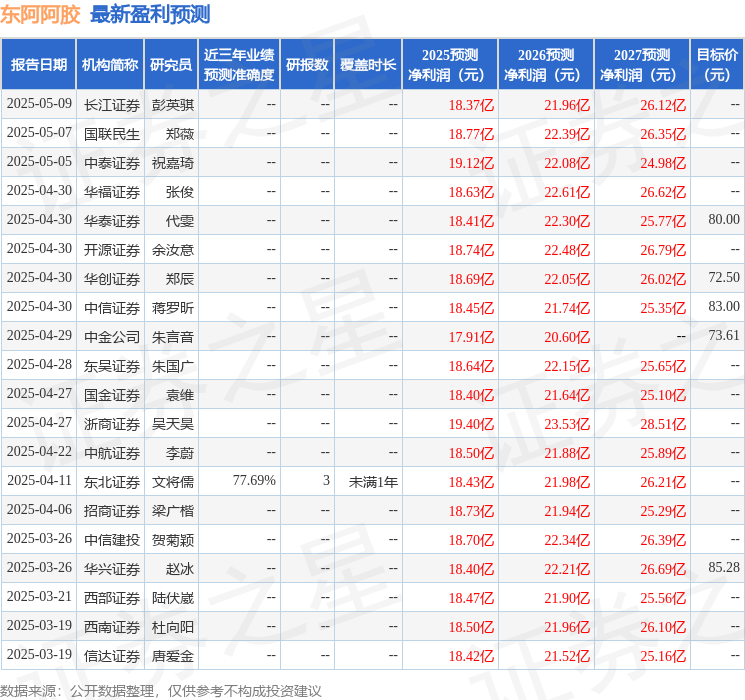Screen dimensions: 745x700
Task: Click the 2026预测净利润 column header
Action: (545, 65)
